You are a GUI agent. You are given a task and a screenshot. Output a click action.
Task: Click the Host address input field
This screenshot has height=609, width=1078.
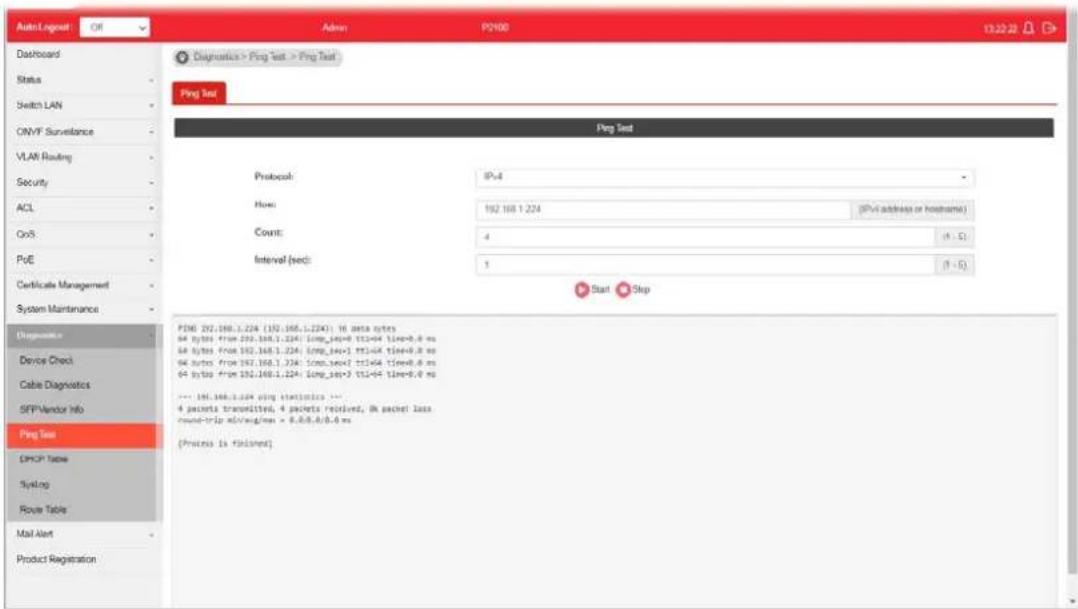coord(663,209)
